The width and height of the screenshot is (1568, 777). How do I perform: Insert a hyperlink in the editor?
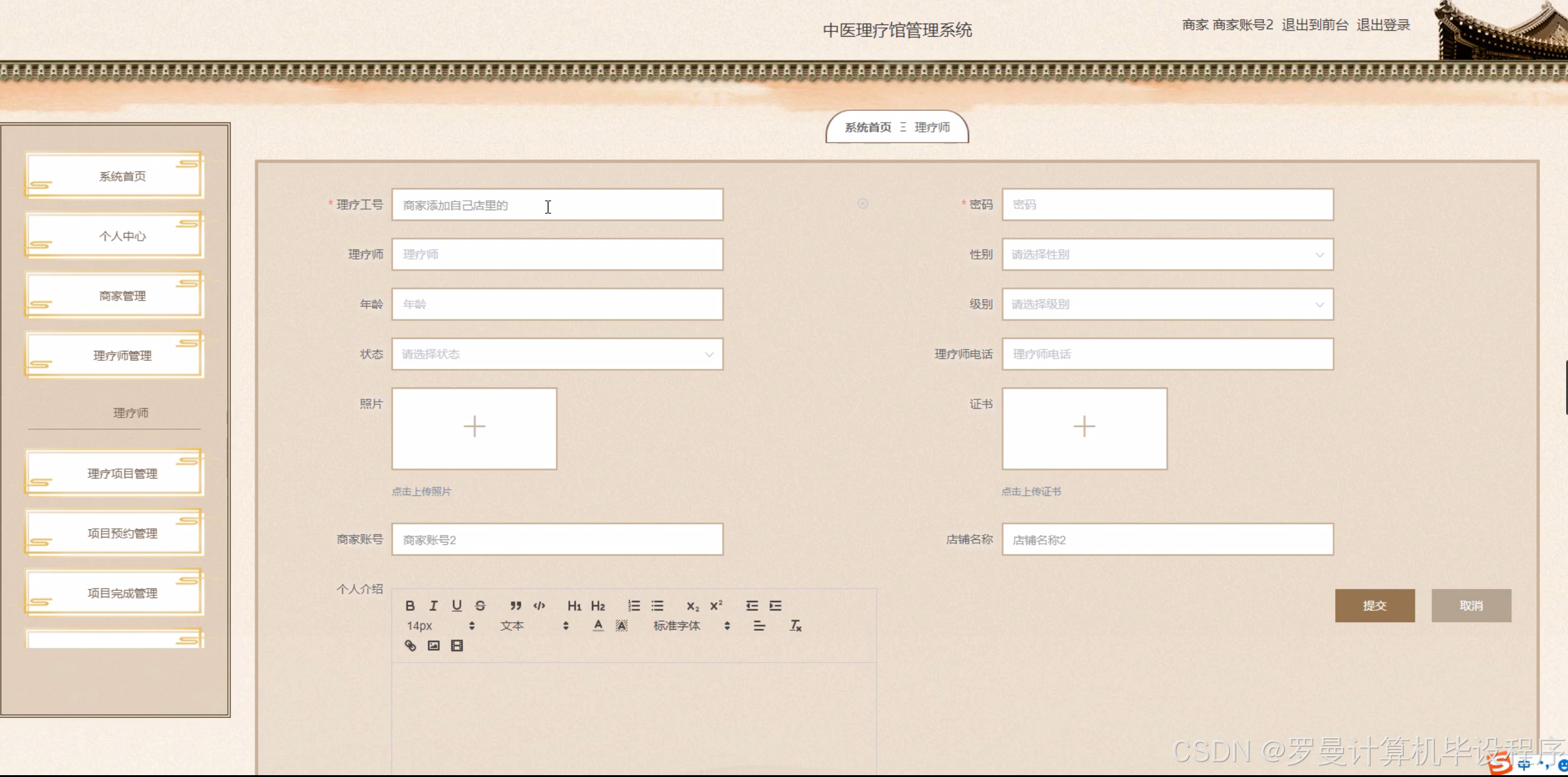[410, 645]
